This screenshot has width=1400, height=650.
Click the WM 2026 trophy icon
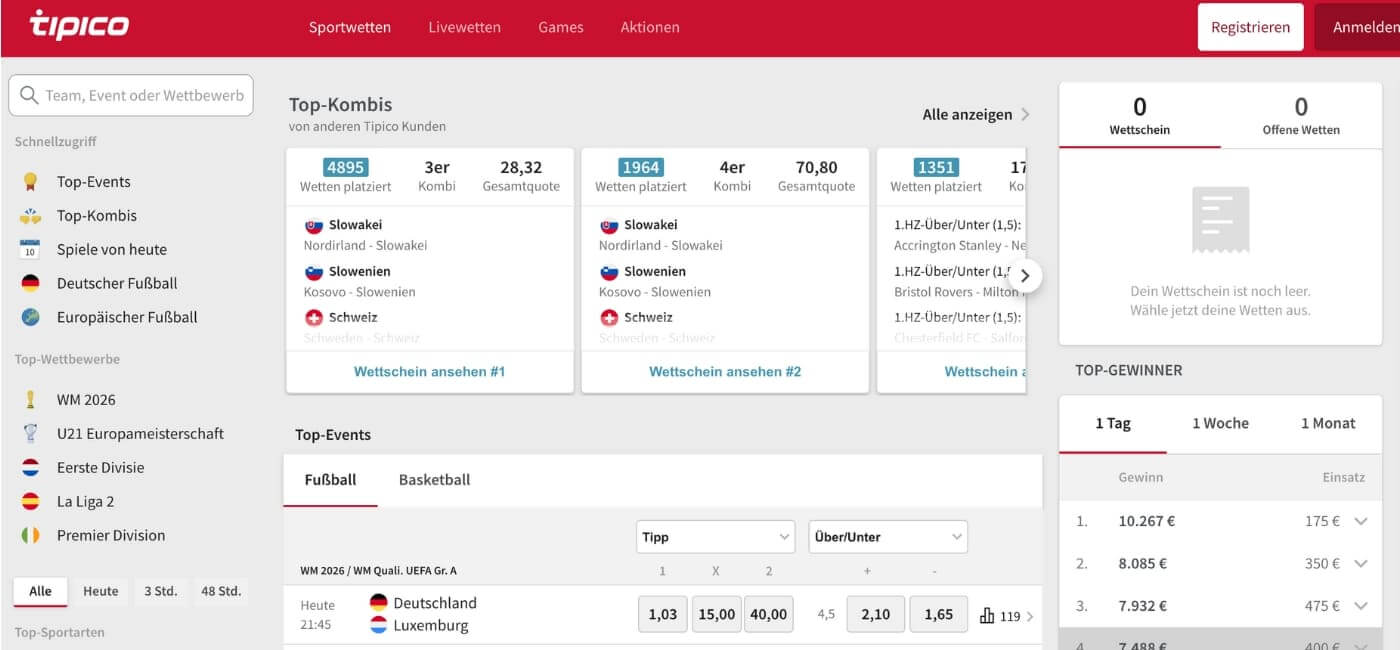[x=30, y=400]
